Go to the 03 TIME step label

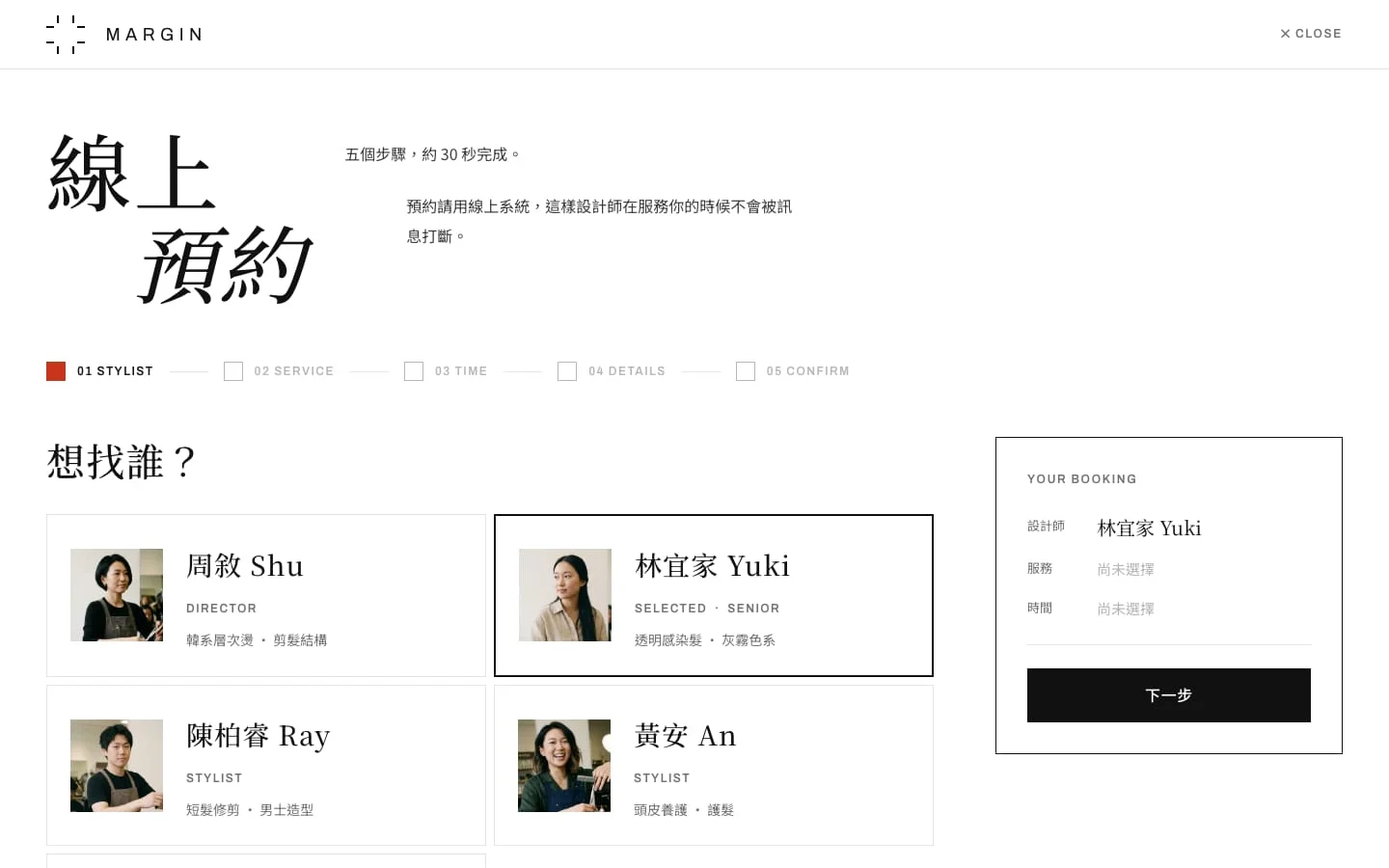461,371
